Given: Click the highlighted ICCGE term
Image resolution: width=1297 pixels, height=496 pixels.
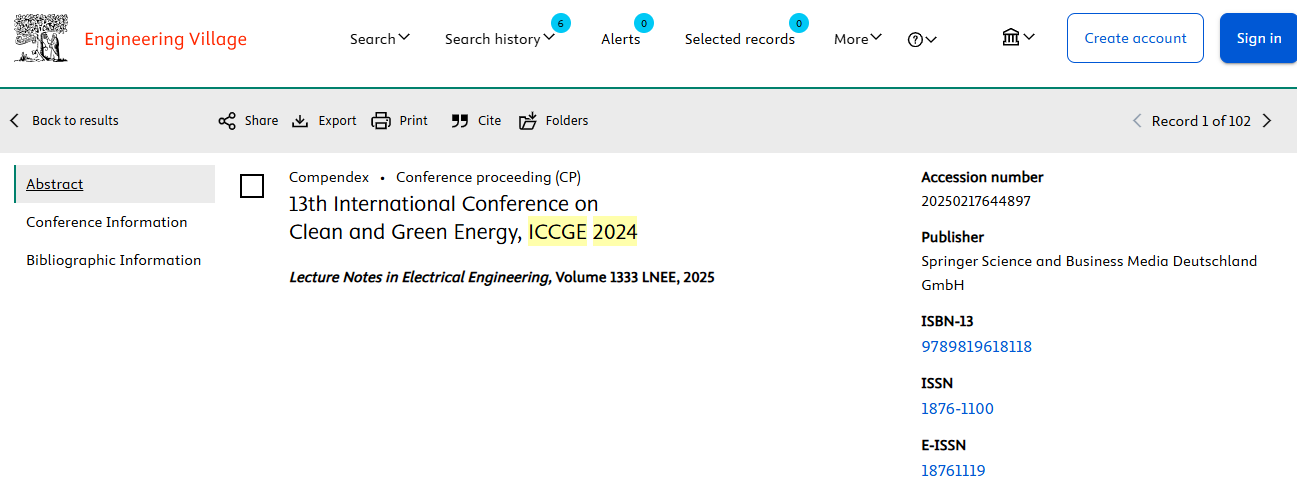Looking at the screenshot, I should 558,232.
